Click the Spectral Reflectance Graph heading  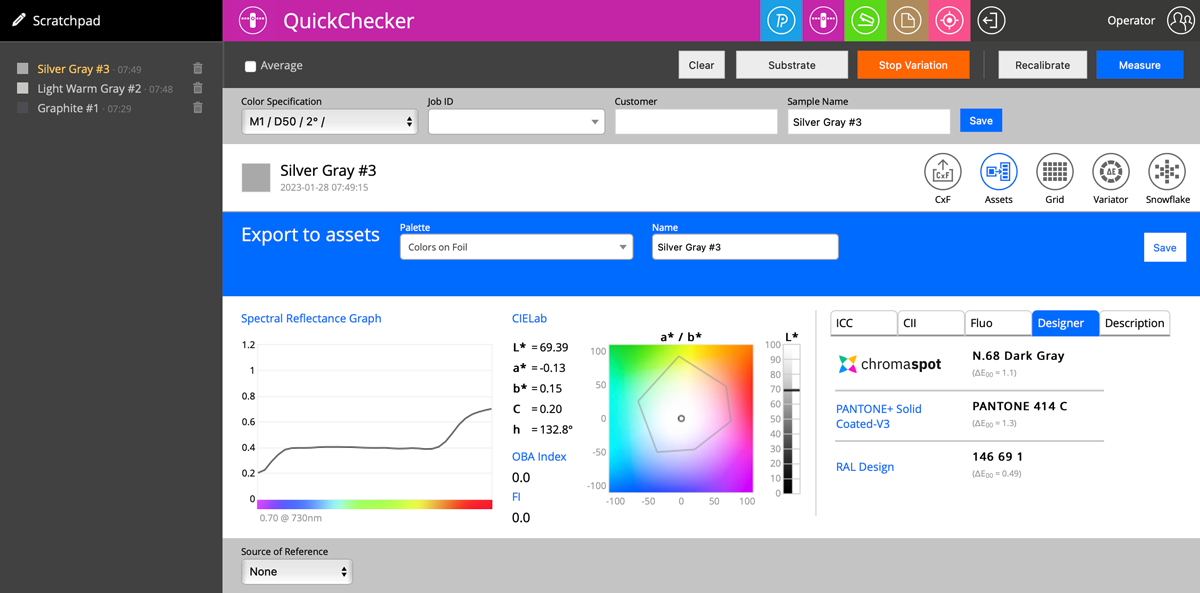311,319
